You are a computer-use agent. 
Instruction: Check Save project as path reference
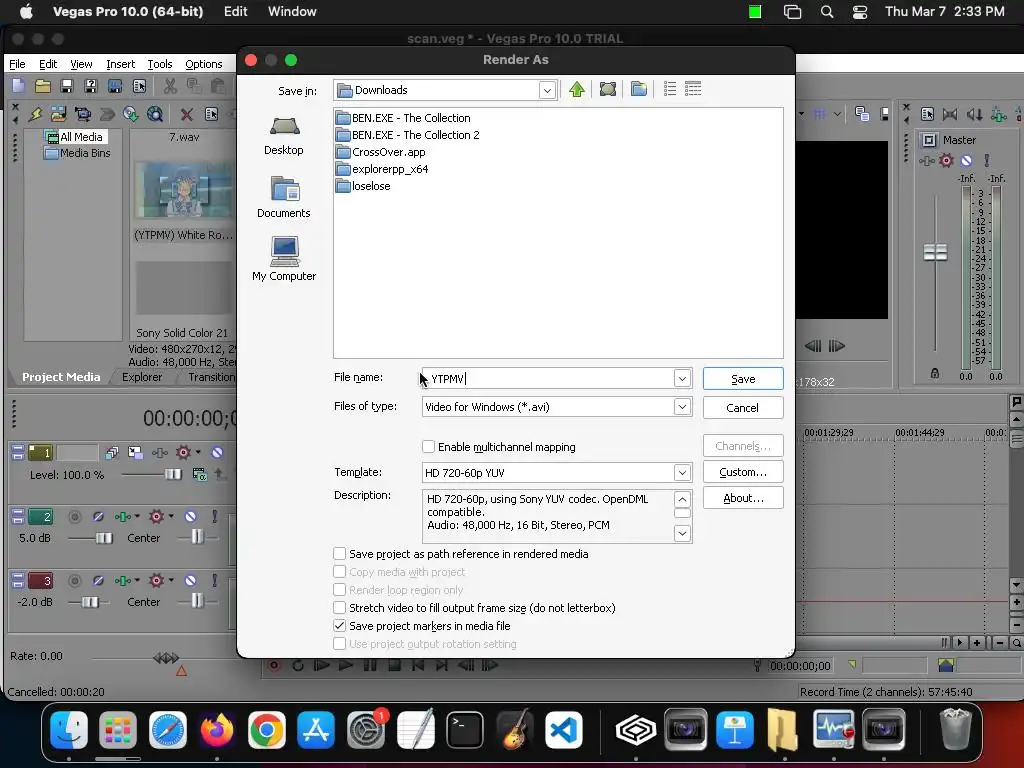pyautogui.click(x=340, y=554)
